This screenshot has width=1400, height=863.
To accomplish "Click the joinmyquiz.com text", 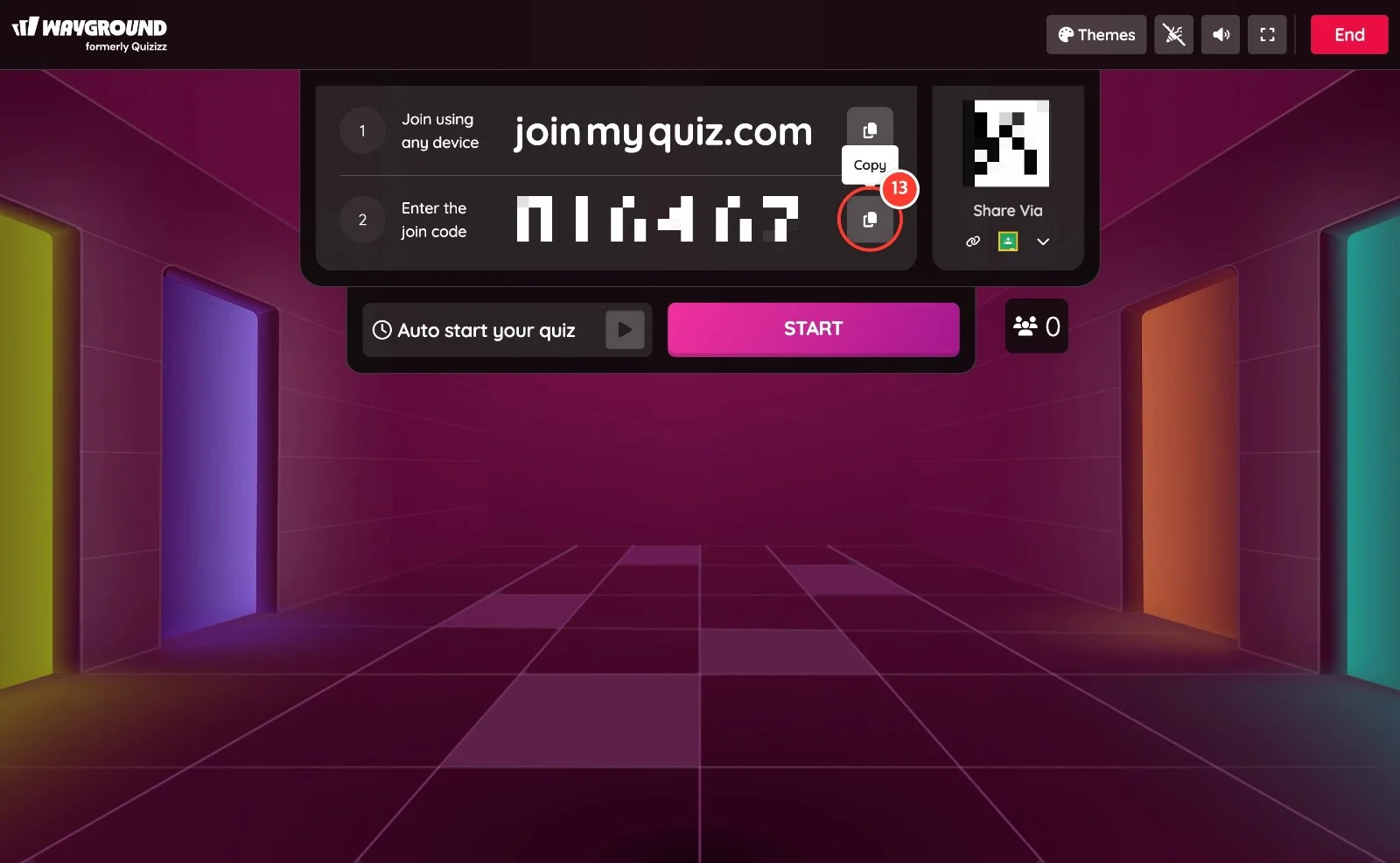I will (662, 132).
